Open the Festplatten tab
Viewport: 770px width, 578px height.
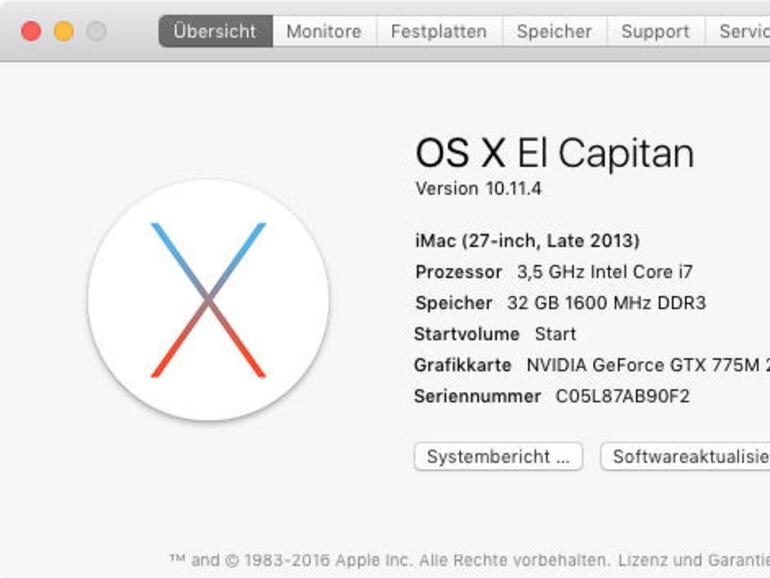(439, 31)
